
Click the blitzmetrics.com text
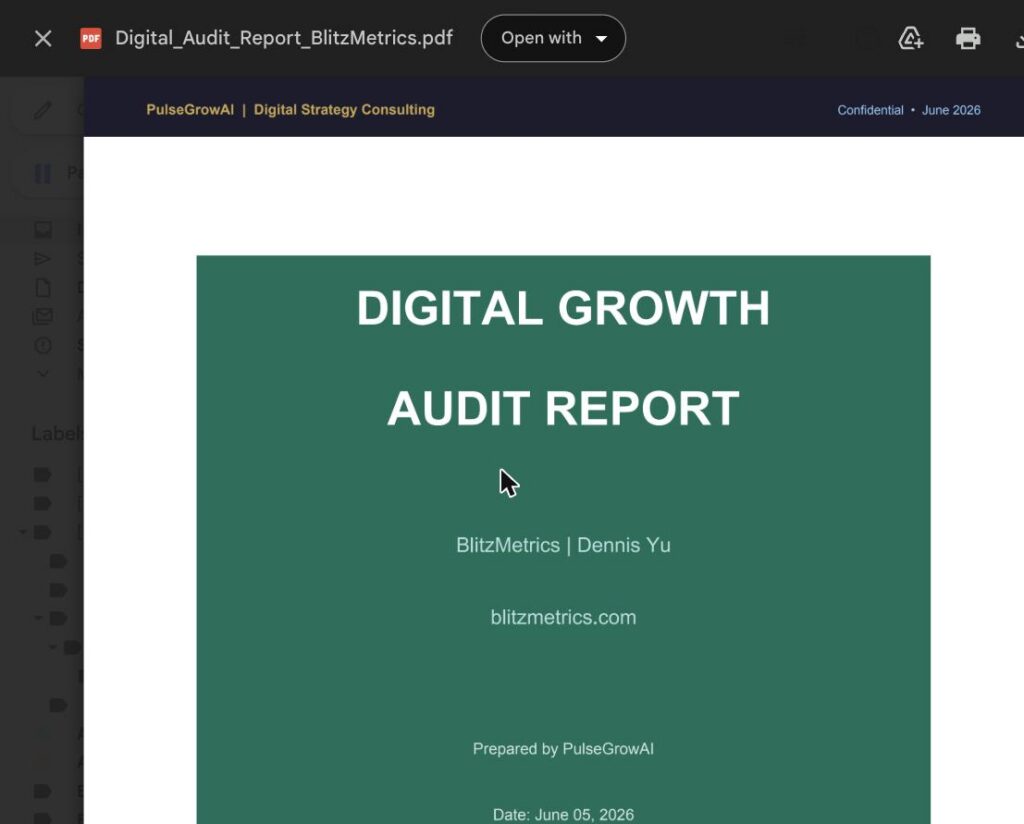pyautogui.click(x=564, y=617)
